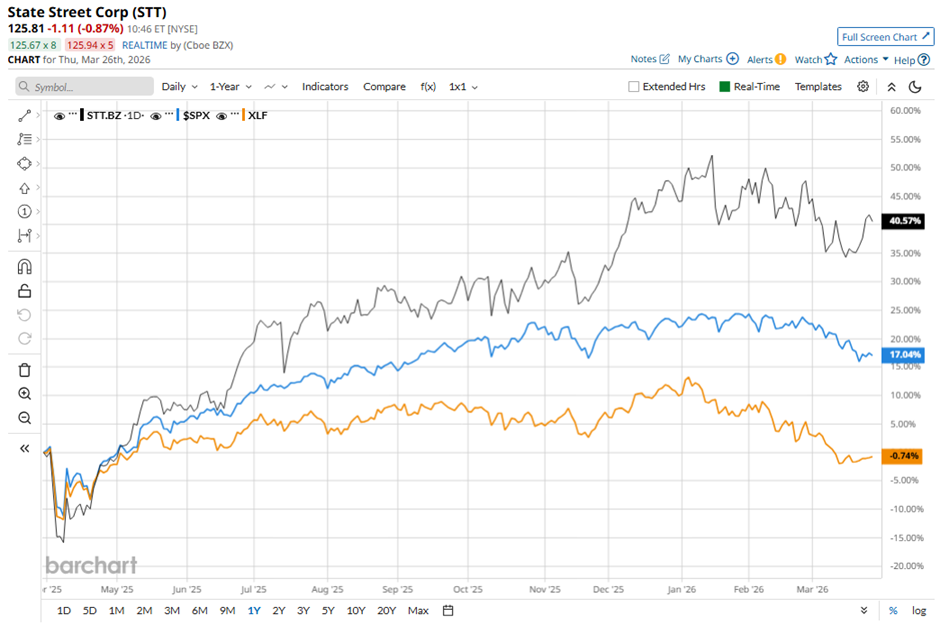Click the orange XLF color swatch

click(x=243, y=115)
